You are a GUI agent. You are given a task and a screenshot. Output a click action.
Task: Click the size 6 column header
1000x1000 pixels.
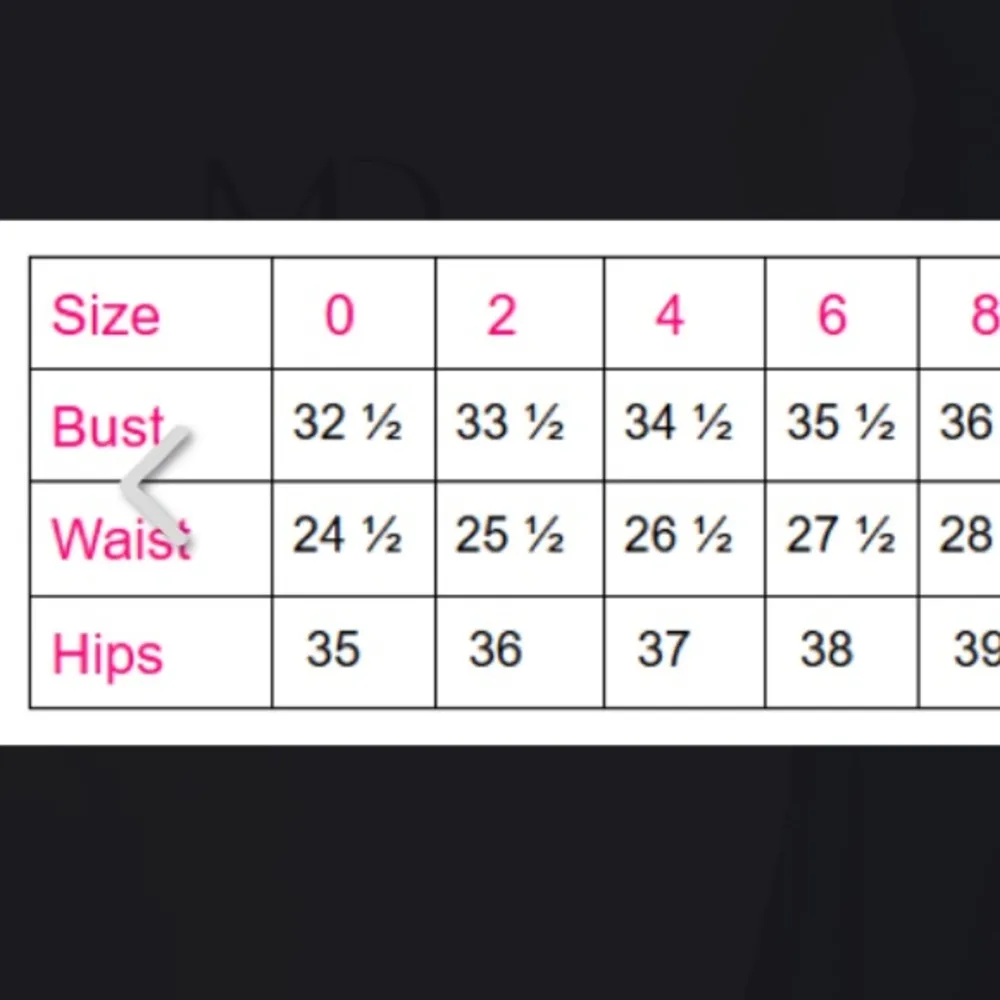(x=832, y=315)
